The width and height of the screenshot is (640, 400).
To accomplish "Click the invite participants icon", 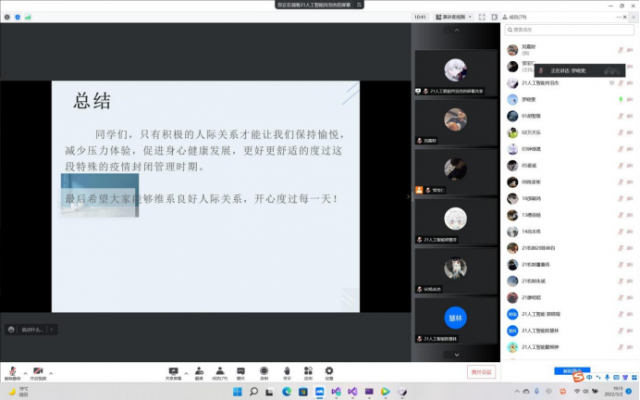I will (199, 369).
